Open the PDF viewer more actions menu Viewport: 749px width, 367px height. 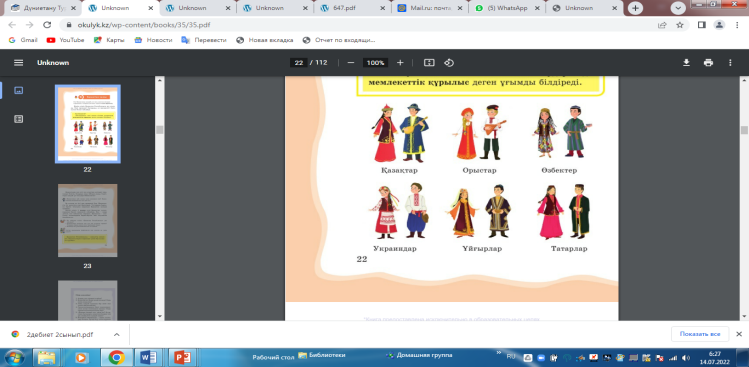click(730, 63)
